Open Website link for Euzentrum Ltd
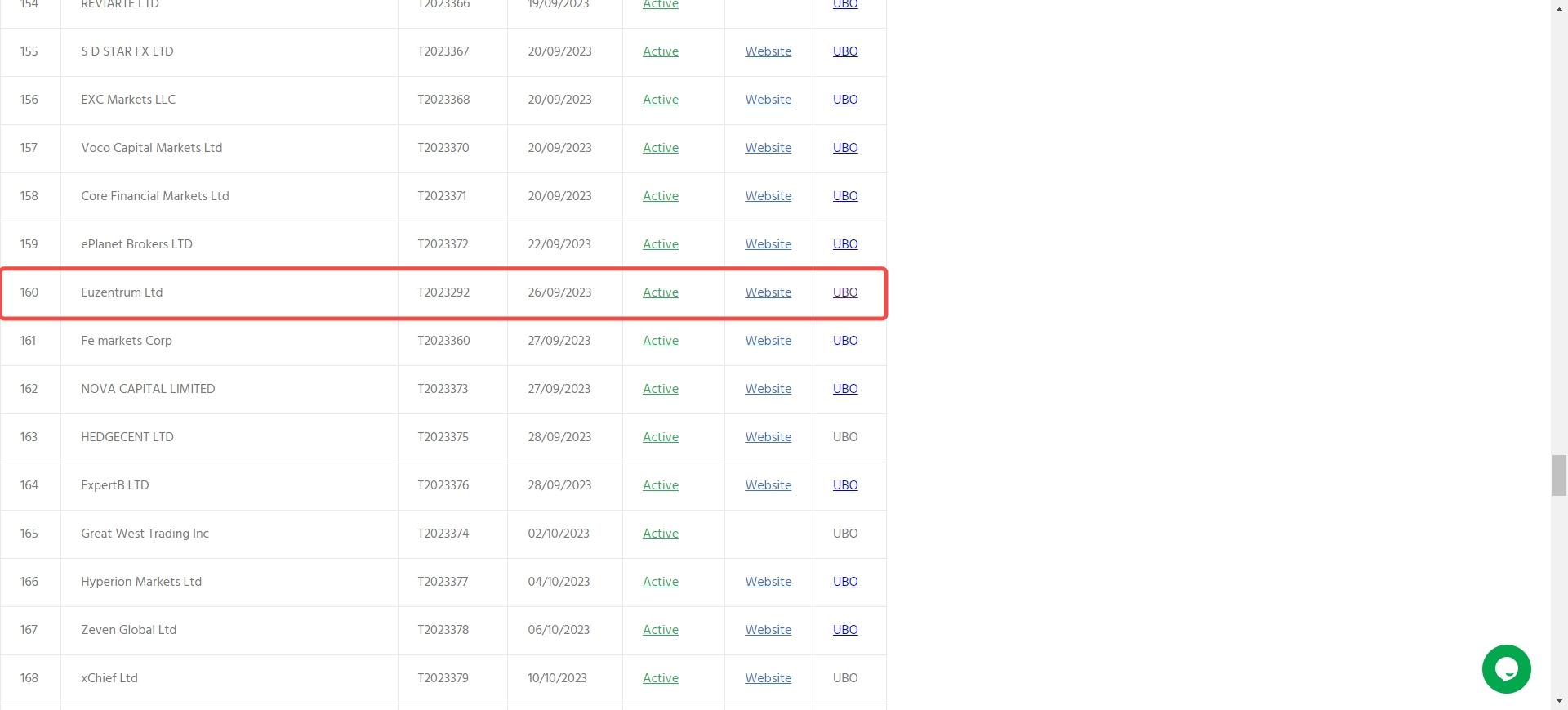Viewport: 1568px width, 710px height. click(768, 292)
